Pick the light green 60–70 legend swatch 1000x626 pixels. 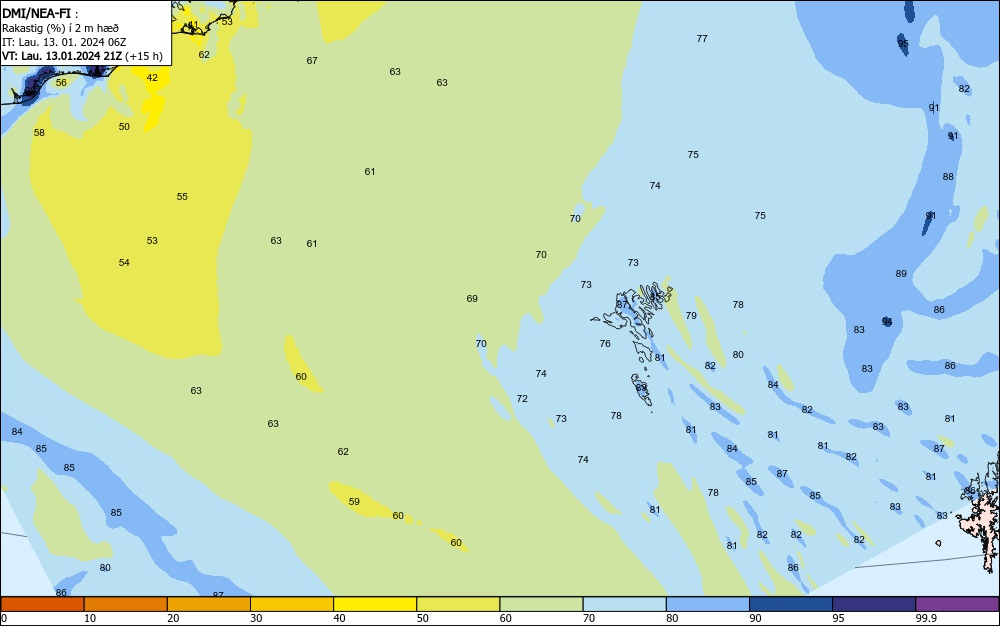click(541, 604)
